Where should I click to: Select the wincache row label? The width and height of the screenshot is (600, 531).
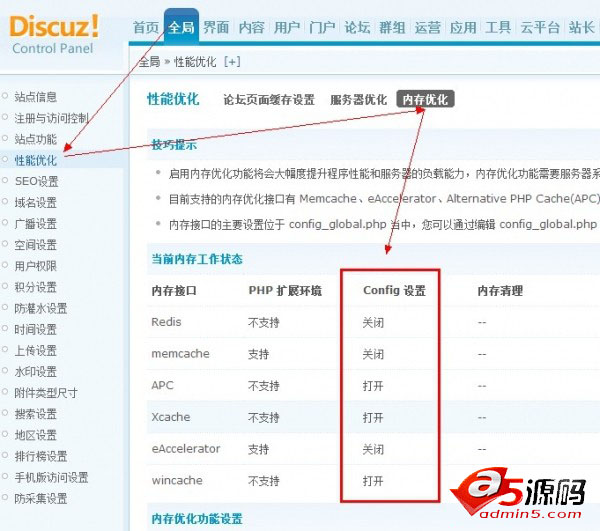(x=177, y=481)
